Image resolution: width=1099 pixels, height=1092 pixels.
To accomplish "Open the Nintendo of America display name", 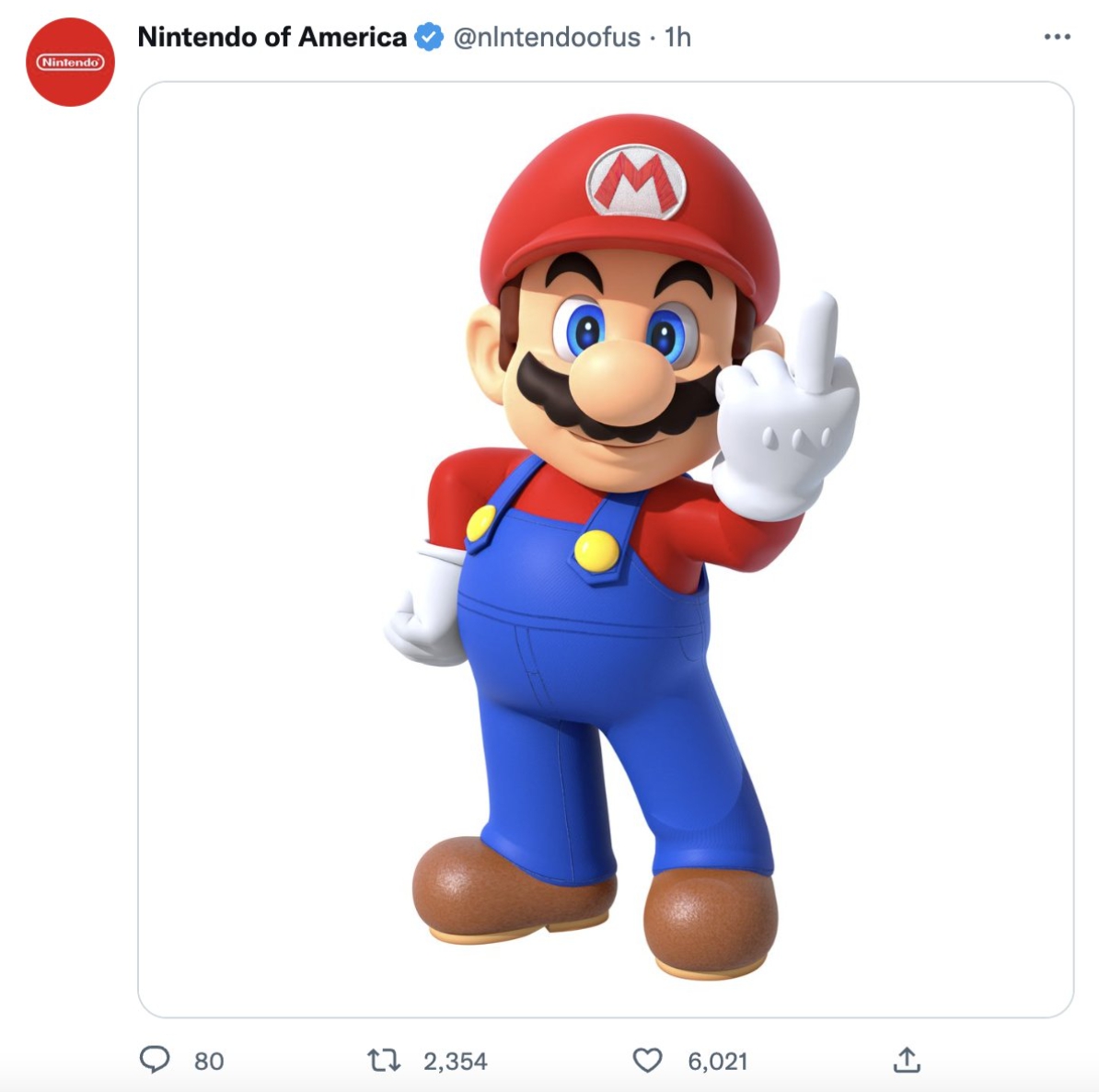I will tap(272, 38).
